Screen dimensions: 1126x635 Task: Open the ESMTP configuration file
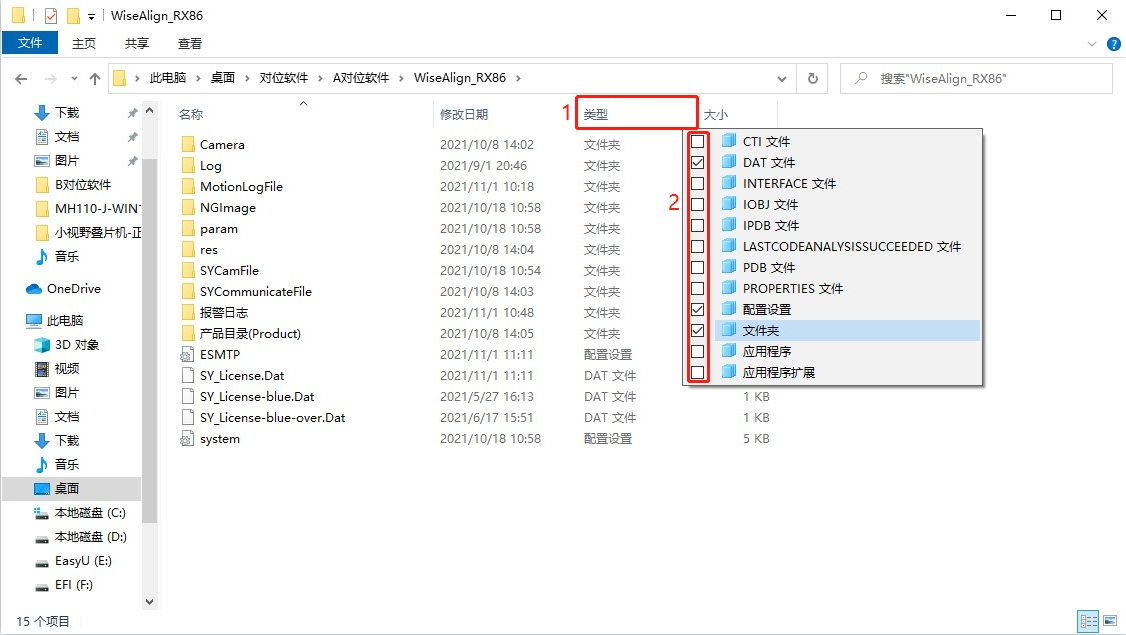click(219, 354)
